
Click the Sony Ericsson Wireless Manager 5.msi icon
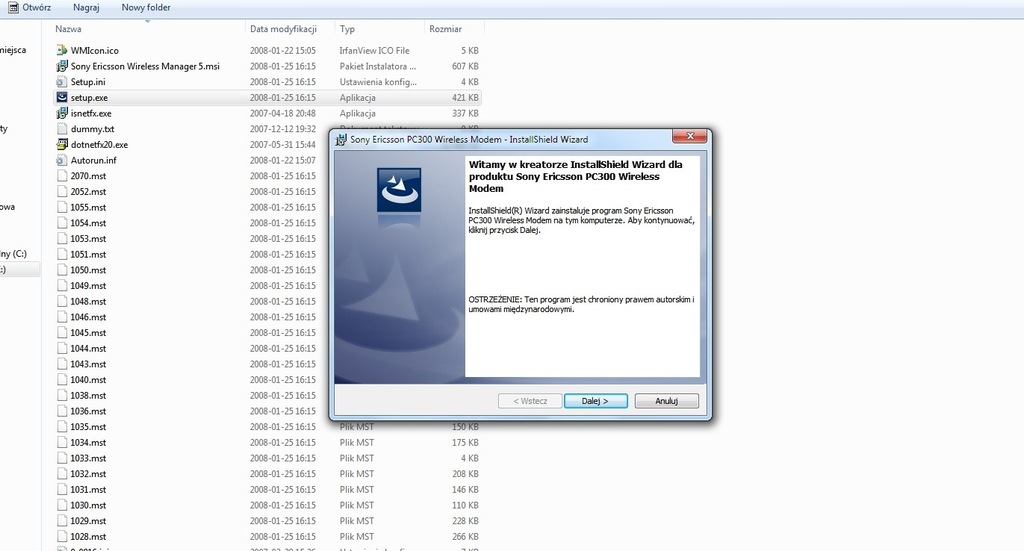[61, 66]
